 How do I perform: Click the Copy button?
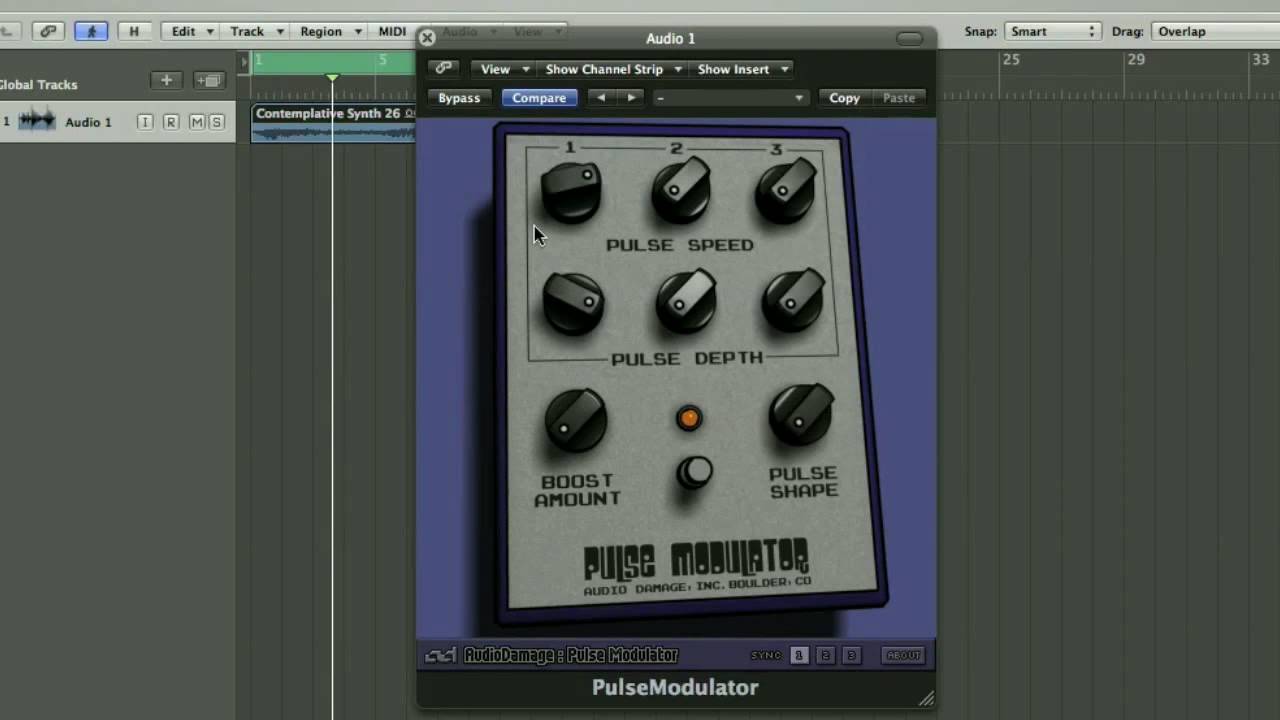click(844, 98)
